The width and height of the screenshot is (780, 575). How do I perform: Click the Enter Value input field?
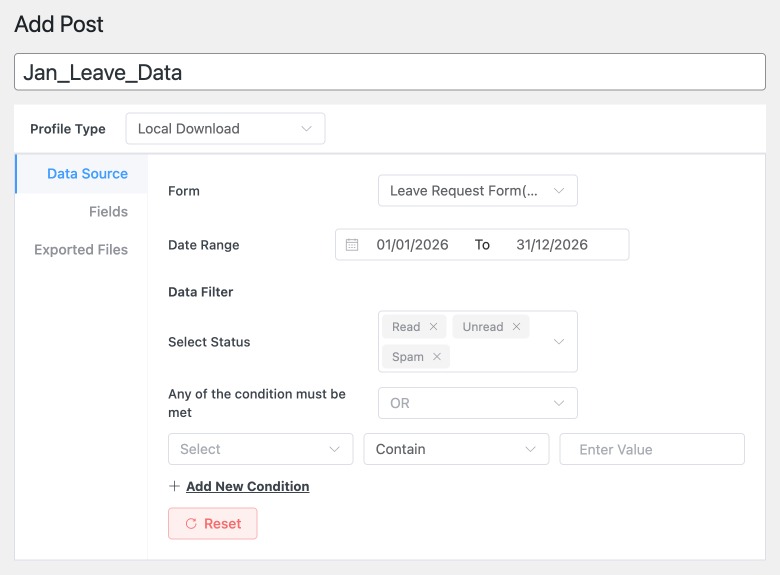coord(652,450)
